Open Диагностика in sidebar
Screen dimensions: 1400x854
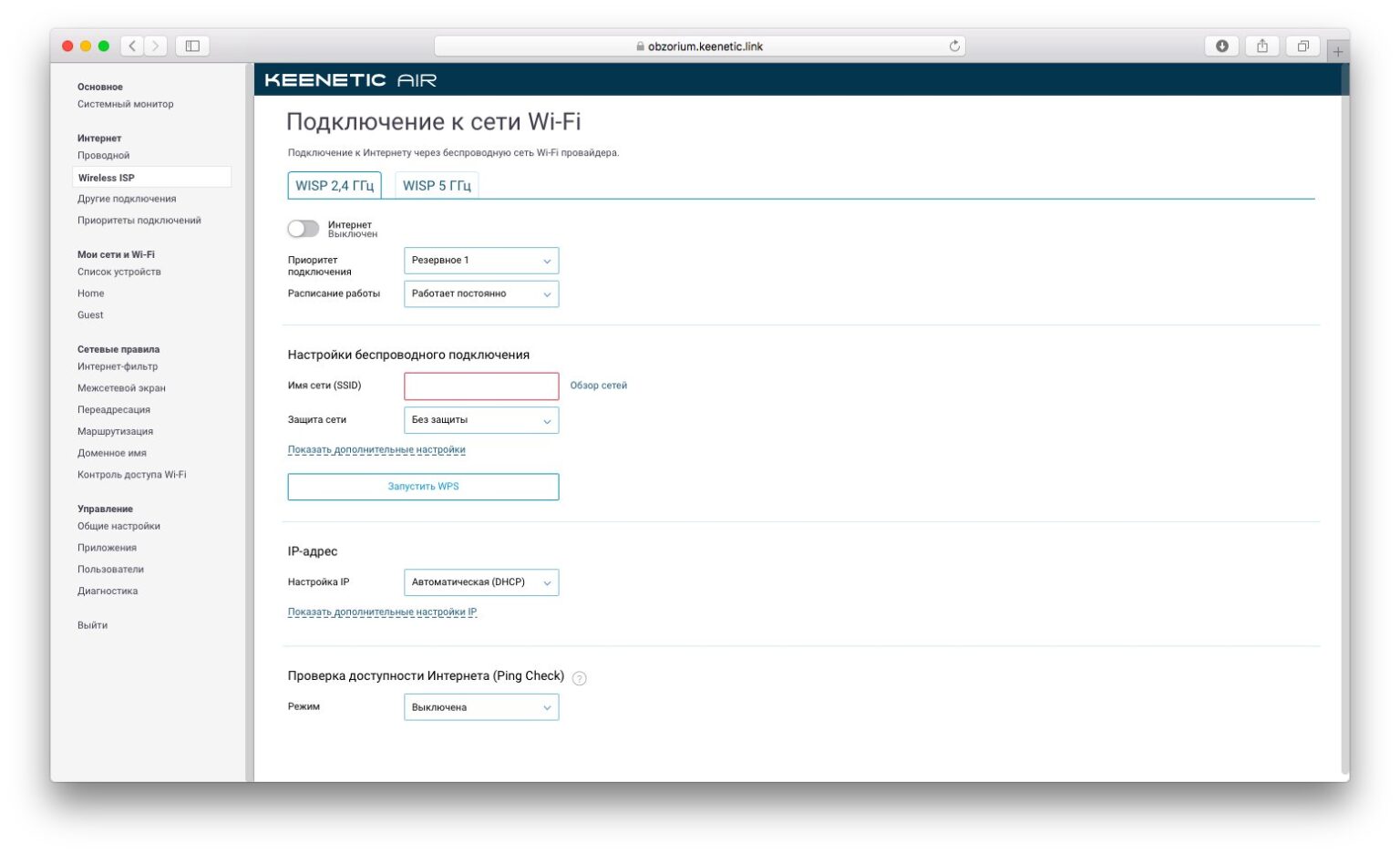(108, 592)
